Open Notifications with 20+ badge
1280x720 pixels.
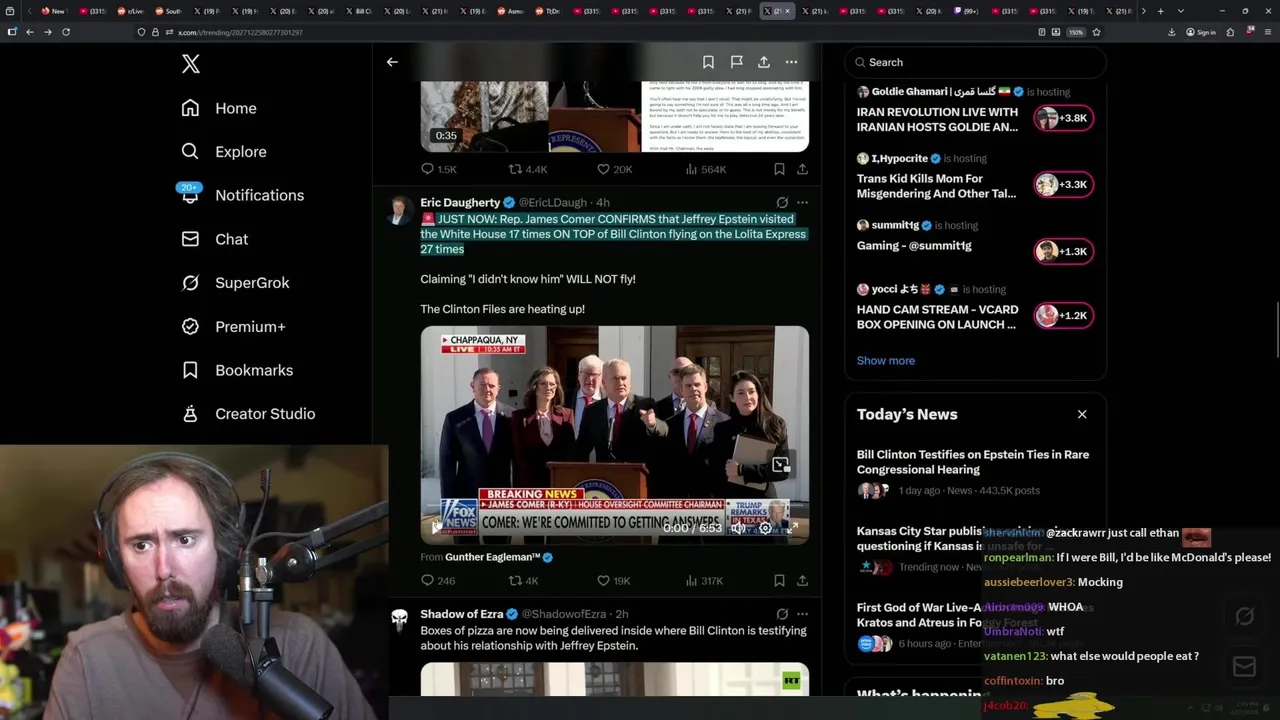[x=241, y=195]
